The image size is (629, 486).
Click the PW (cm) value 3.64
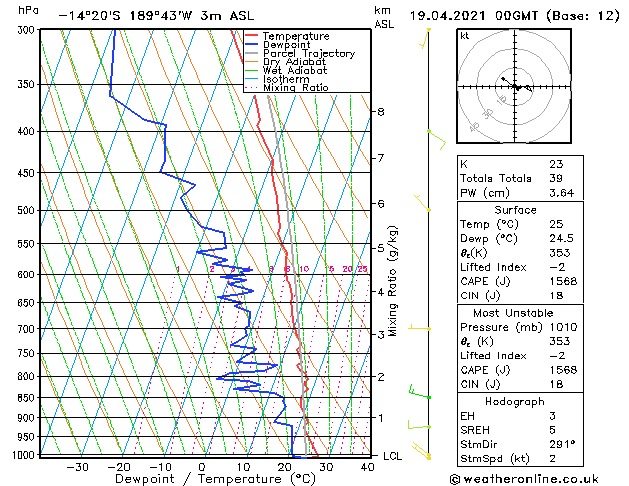562,193
